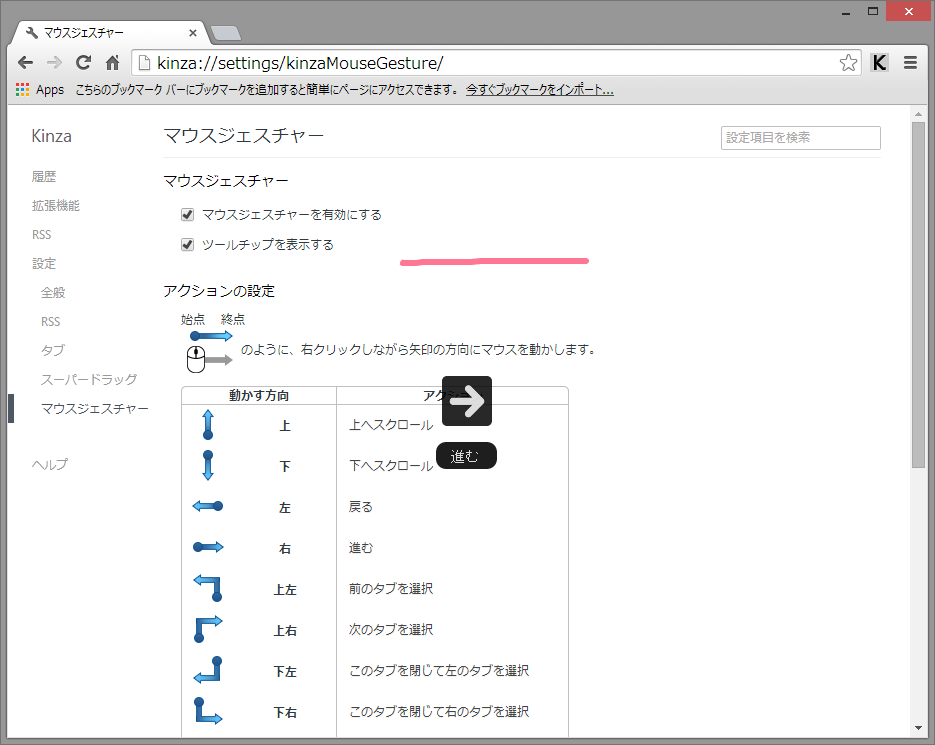Enable マウスジェスチャーを有効にする checkbox
Image resolution: width=935 pixels, height=745 pixels.
[187, 213]
